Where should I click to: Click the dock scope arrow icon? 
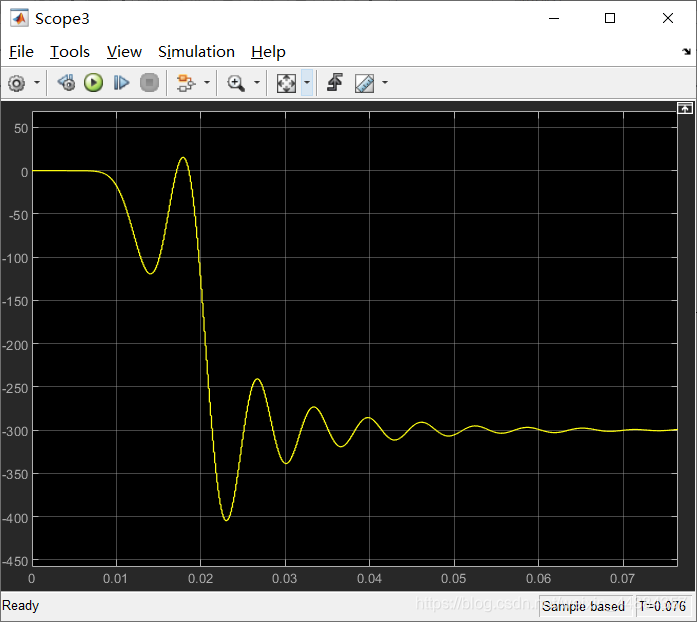click(x=687, y=52)
